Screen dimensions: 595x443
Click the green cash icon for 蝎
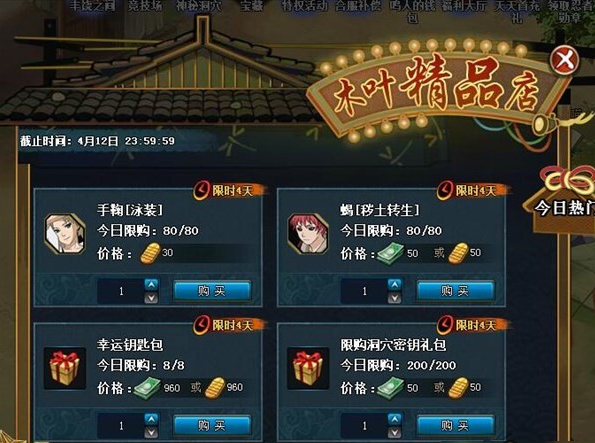390,253
